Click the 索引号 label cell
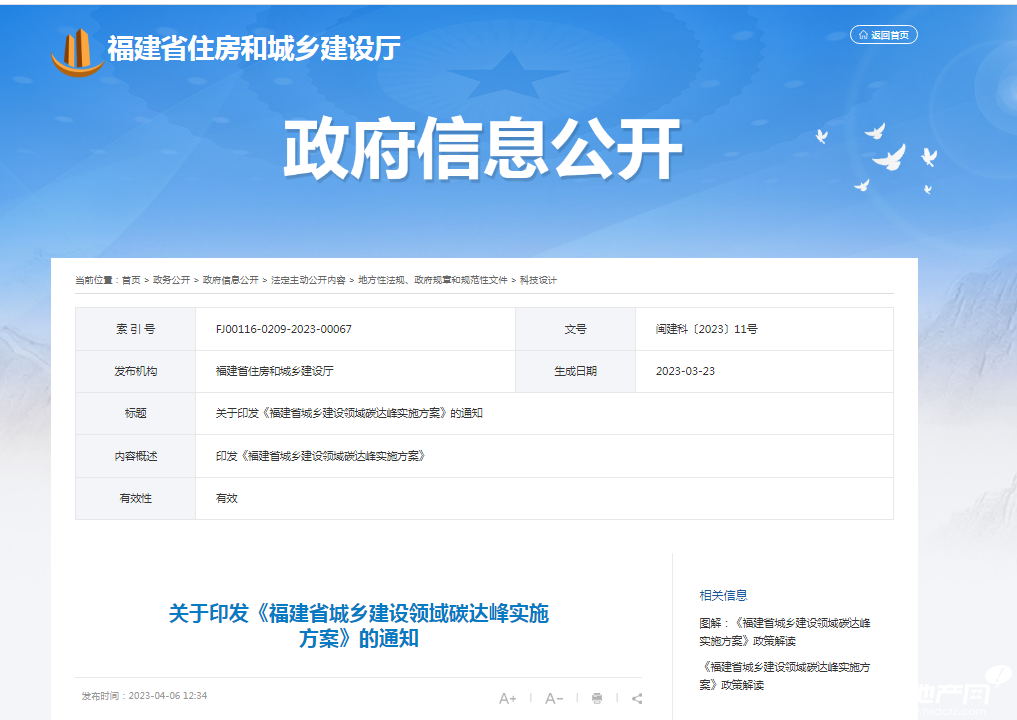The height and width of the screenshot is (720, 1017). pyautogui.click(x=136, y=329)
